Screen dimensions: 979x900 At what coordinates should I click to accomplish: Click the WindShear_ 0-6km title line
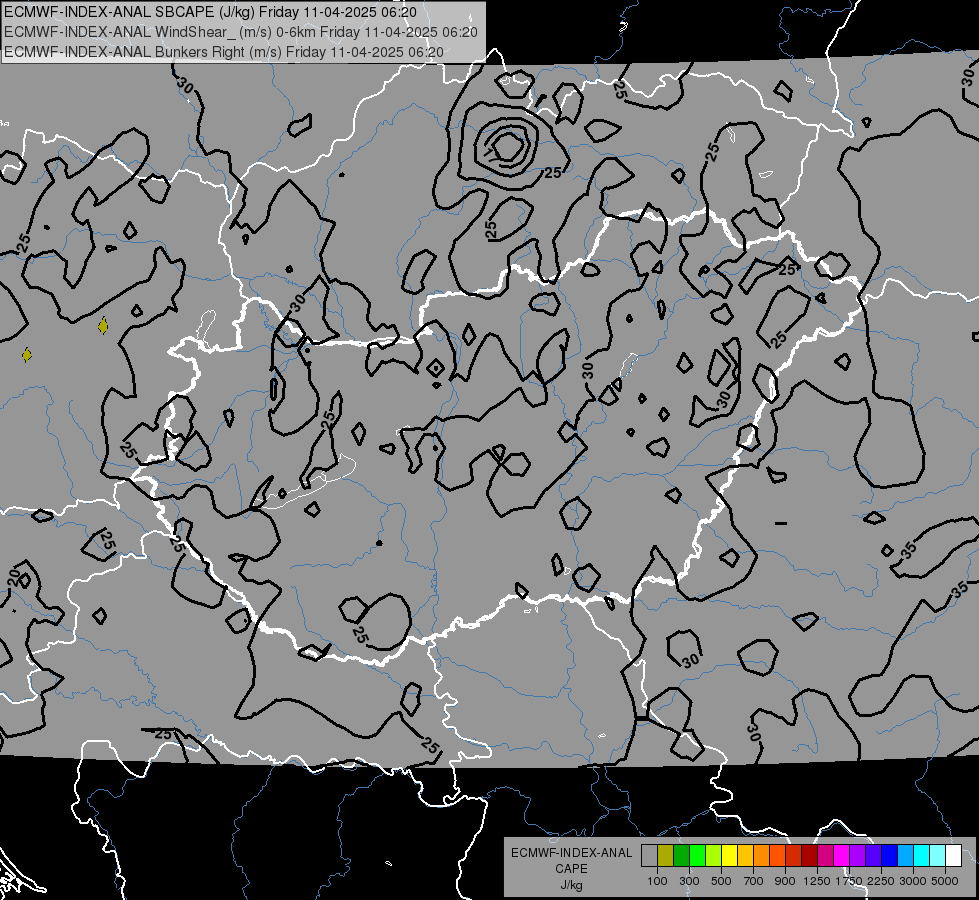[241, 32]
